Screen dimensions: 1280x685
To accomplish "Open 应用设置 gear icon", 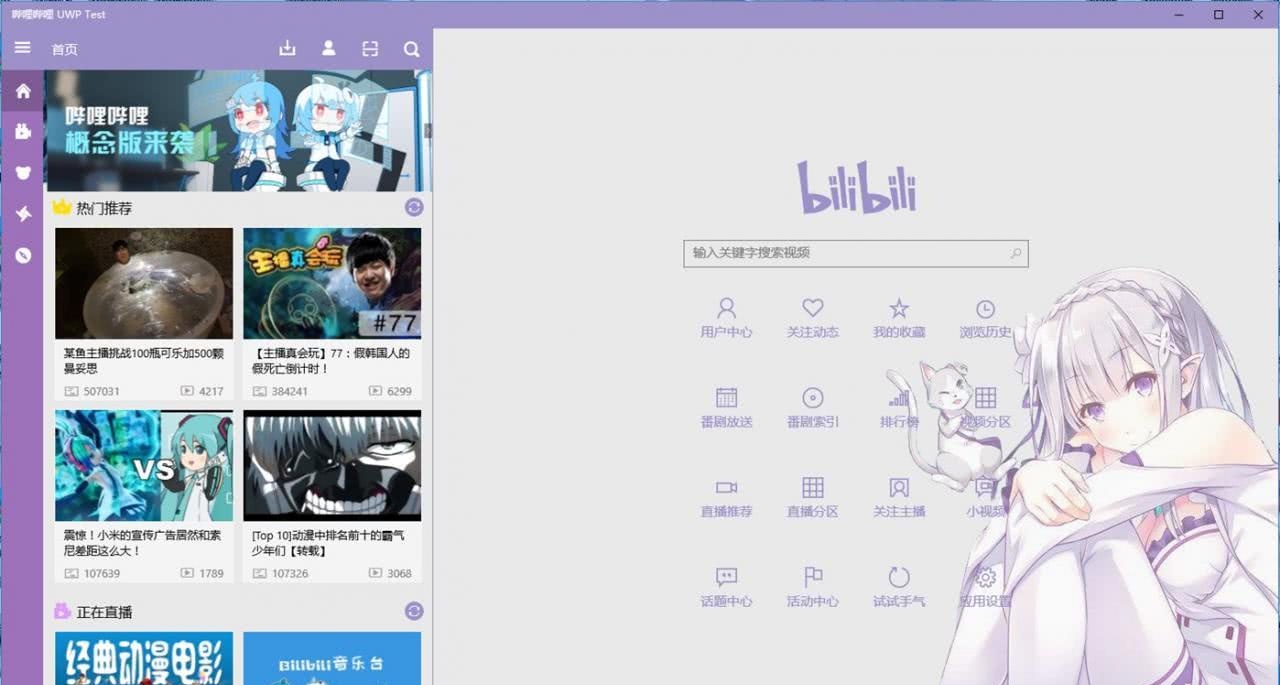I will pos(985,587).
